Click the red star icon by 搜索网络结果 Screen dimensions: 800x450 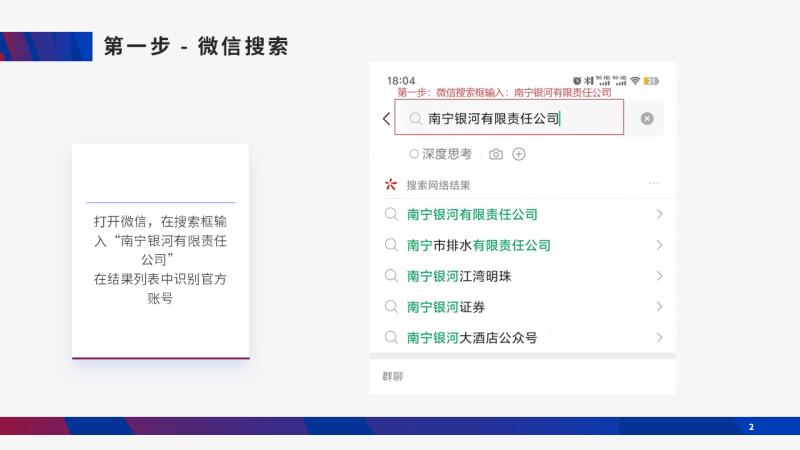coord(391,184)
